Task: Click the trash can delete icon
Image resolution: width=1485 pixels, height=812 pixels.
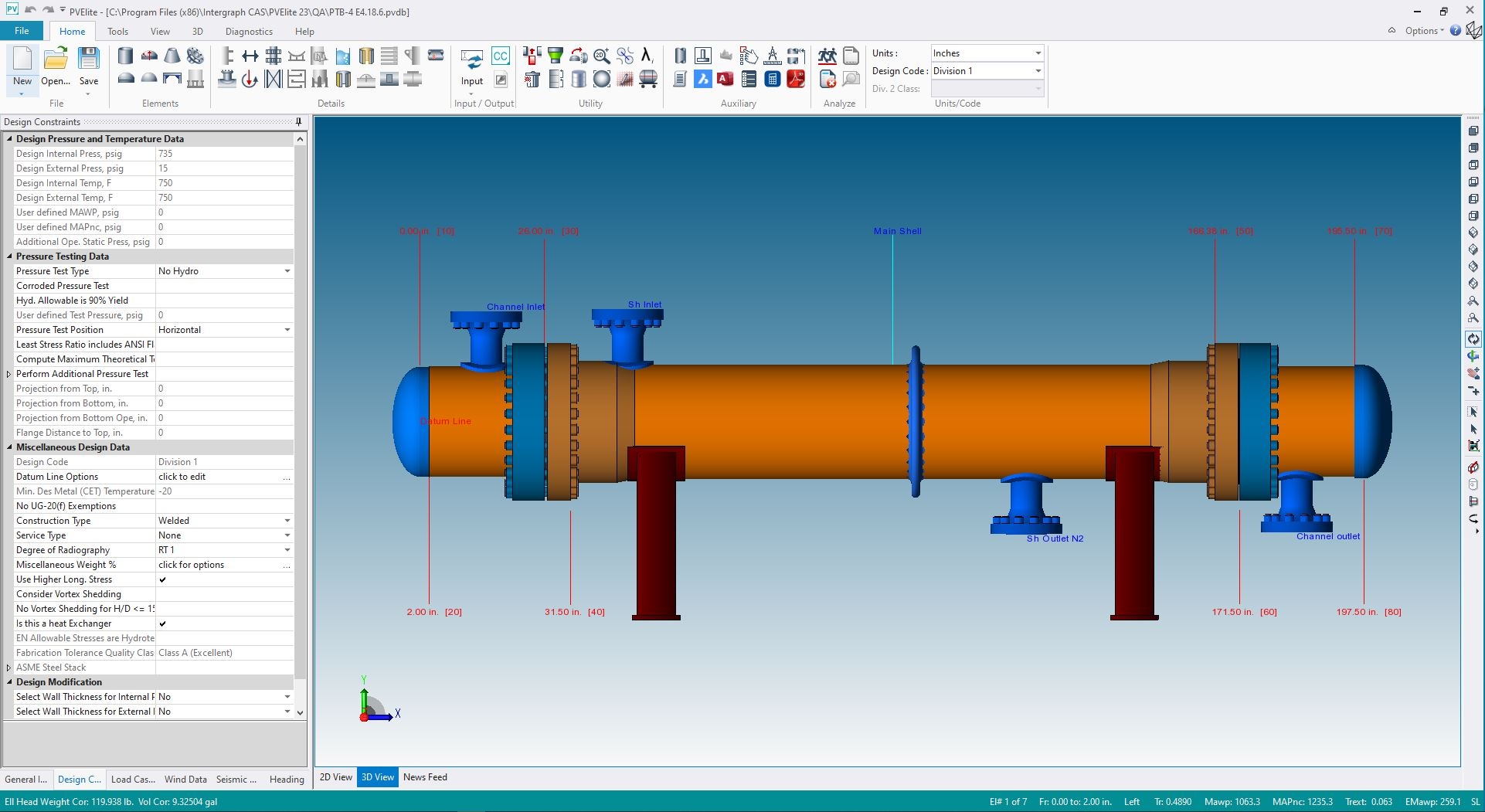Action: (x=532, y=79)
